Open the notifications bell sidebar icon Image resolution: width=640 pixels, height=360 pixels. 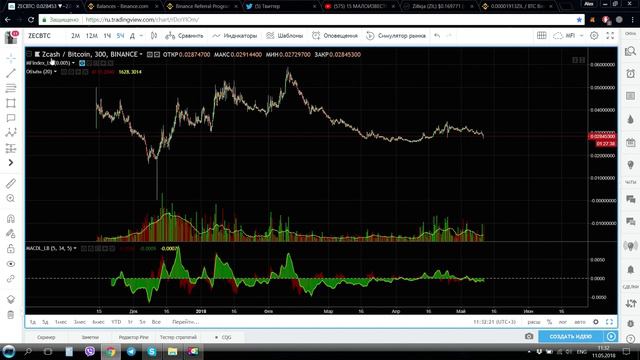(631, 270)
